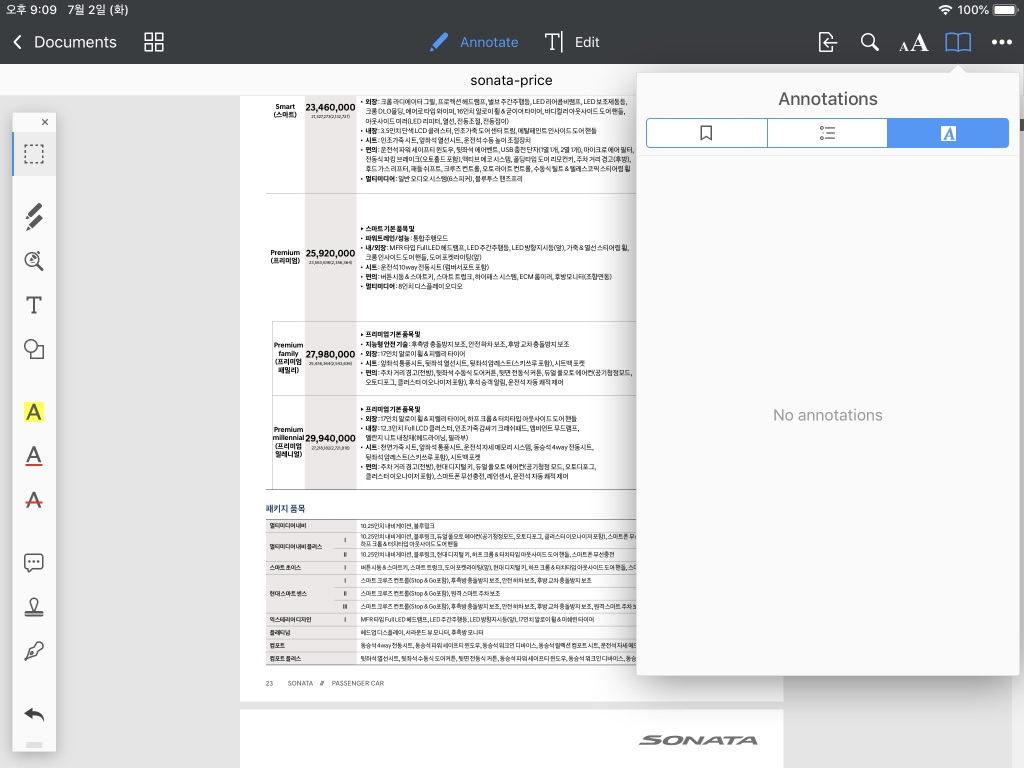Switch to Edit text mode

572,42
